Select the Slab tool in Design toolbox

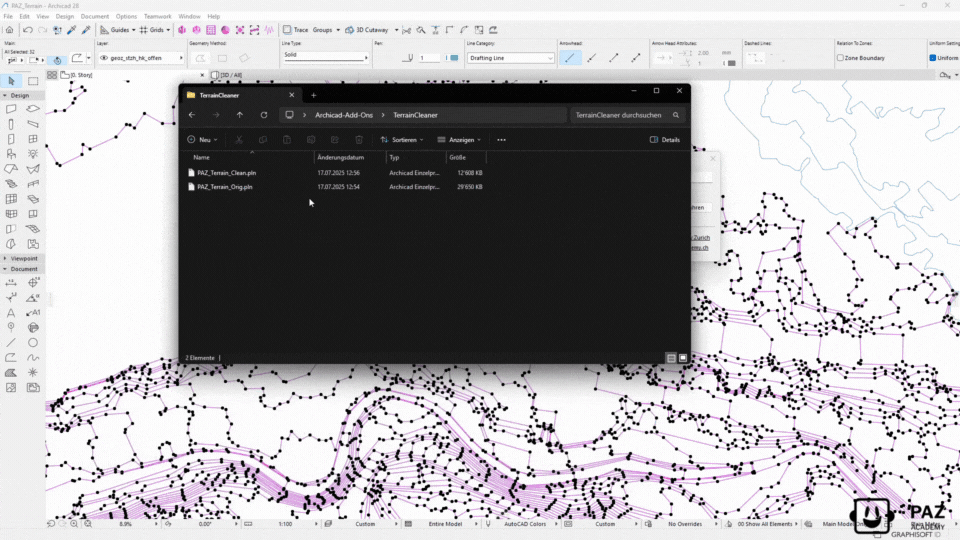tap(33, 109)
